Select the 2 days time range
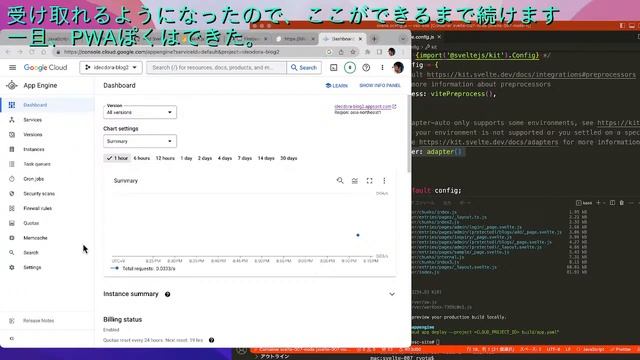The height and width of the screenshot is (360, 640). 205,158
